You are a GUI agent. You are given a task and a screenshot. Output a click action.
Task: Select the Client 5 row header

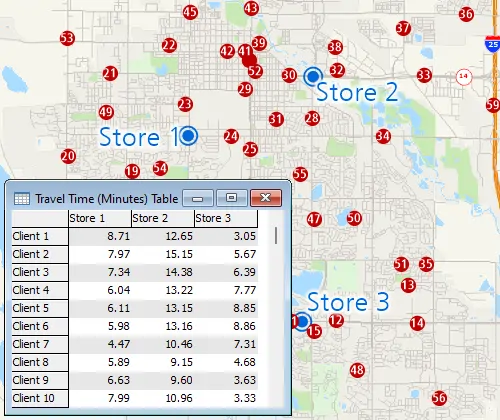tap(40, 309)
